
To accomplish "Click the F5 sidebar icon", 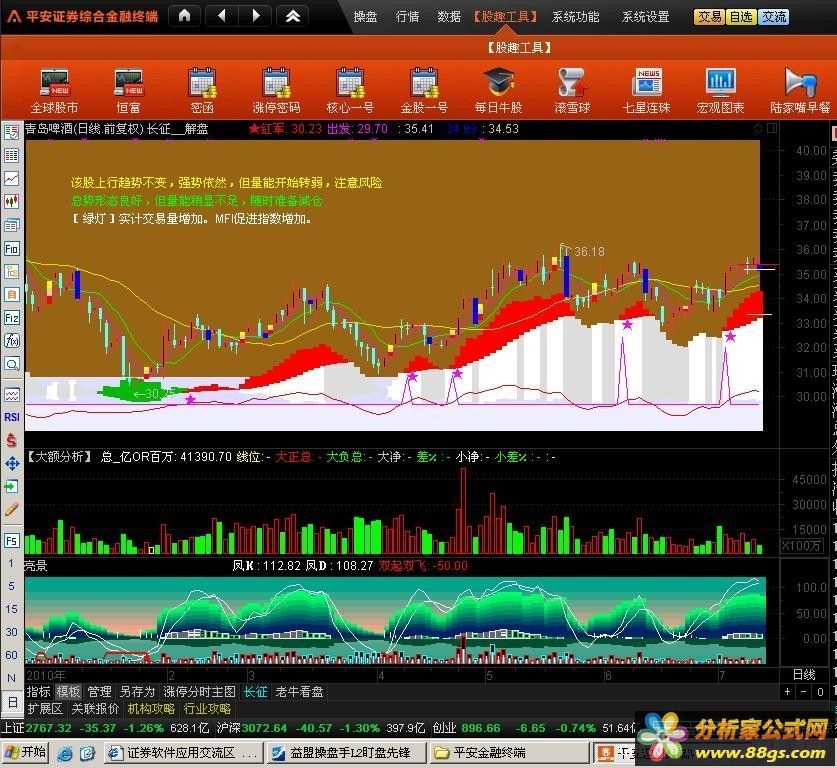I will pos(12,541).
